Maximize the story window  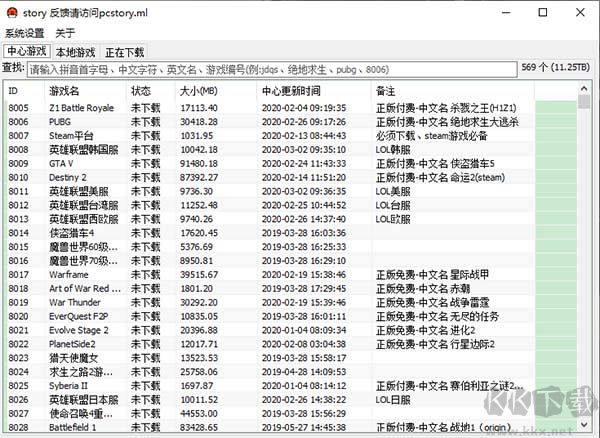click(x=543, y=13)
